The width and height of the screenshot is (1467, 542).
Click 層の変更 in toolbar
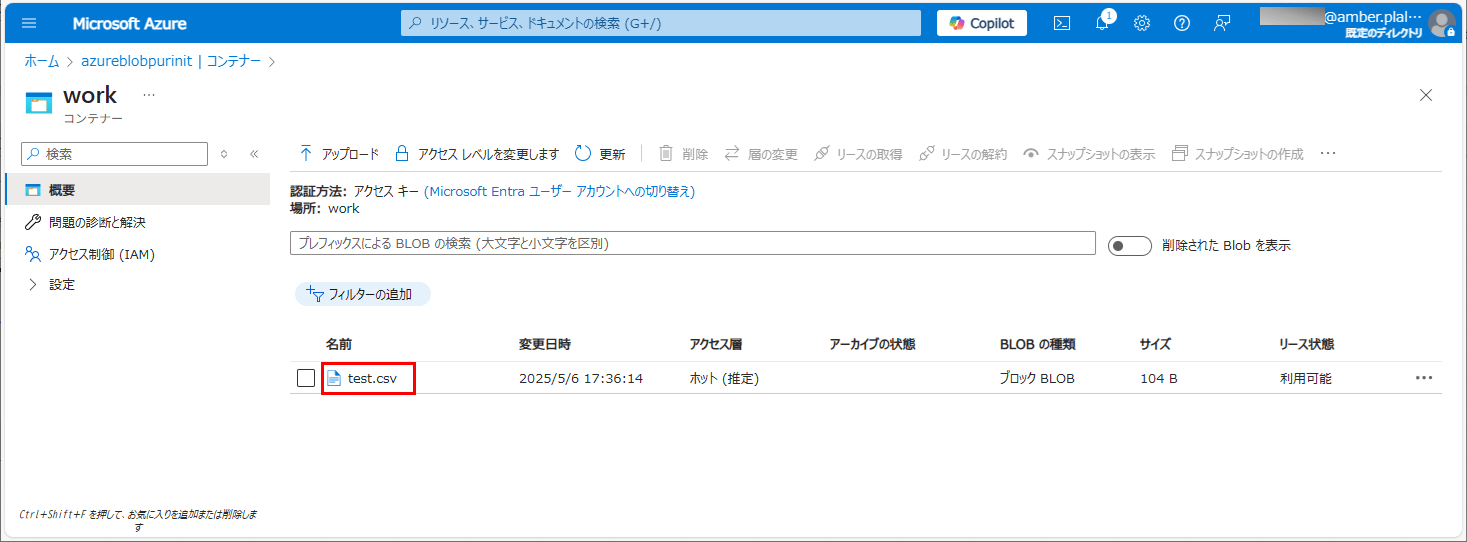[760, 154]
